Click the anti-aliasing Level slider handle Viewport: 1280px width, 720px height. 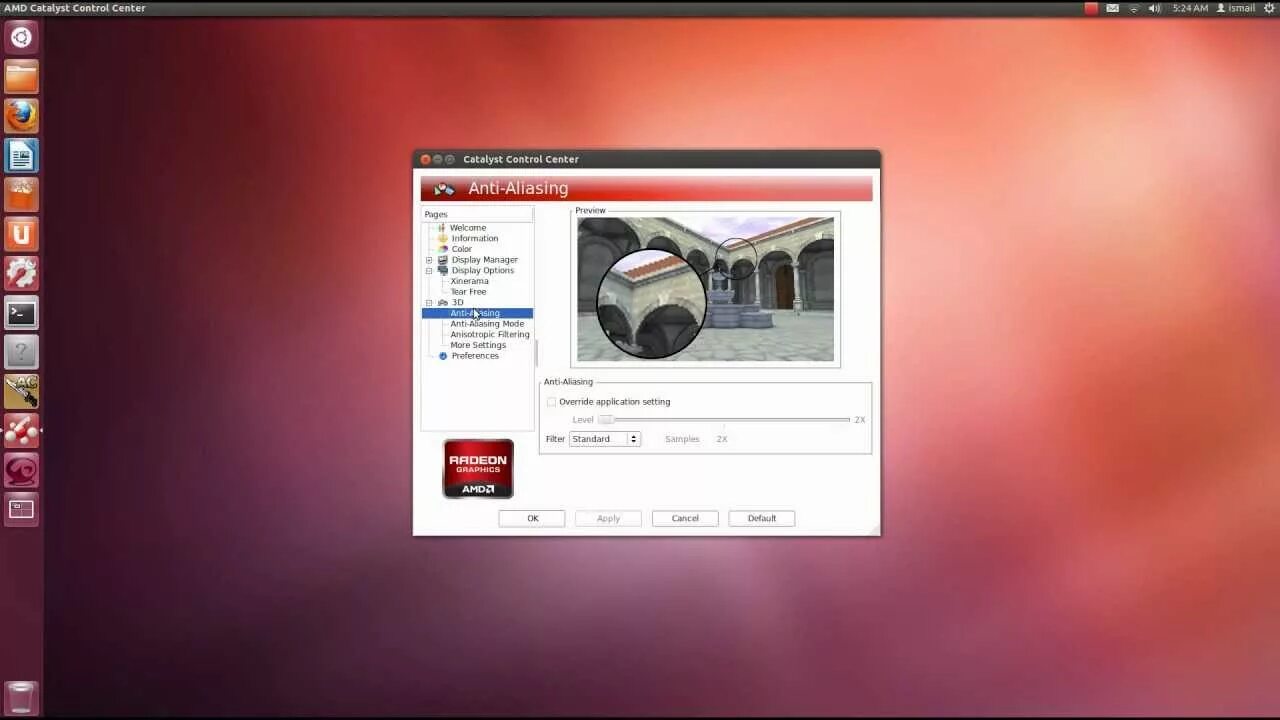(606, 420)
